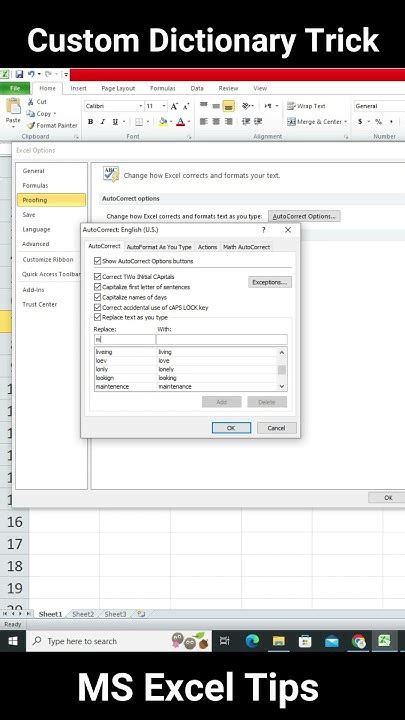405x720 pixels.
Task: Click the Font Color red A swatch
Action: 181,122
